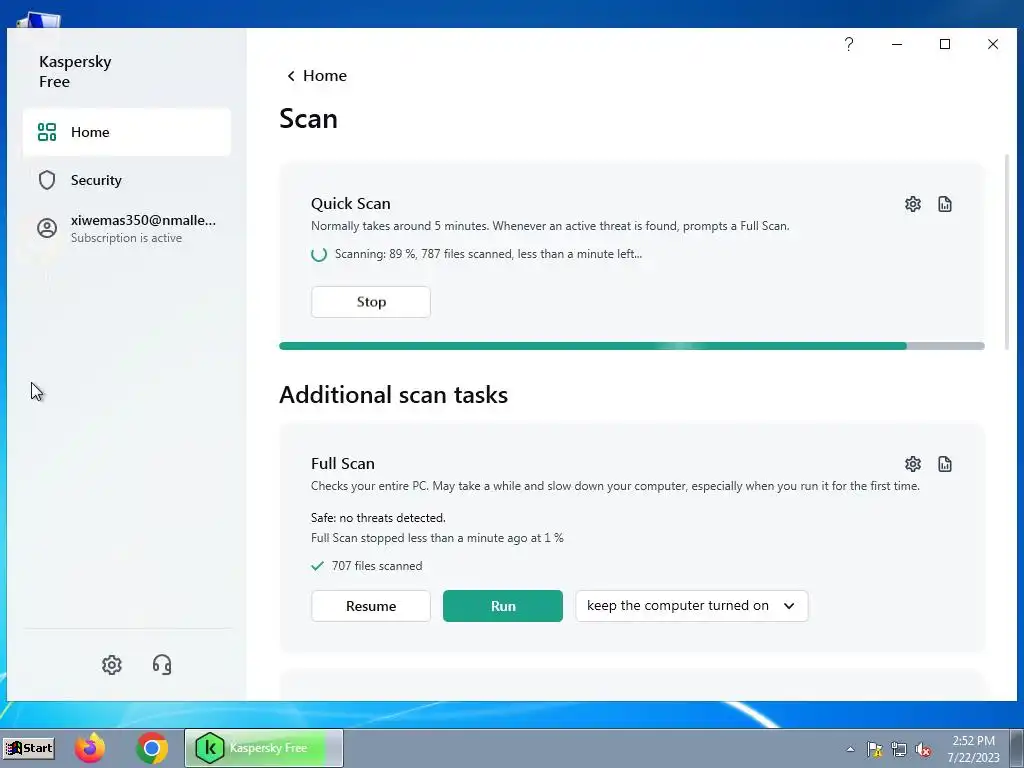This screenshot has width=1024, height=768.
Task: Click the 'Scan' page heading
Action: coord(308,119)
